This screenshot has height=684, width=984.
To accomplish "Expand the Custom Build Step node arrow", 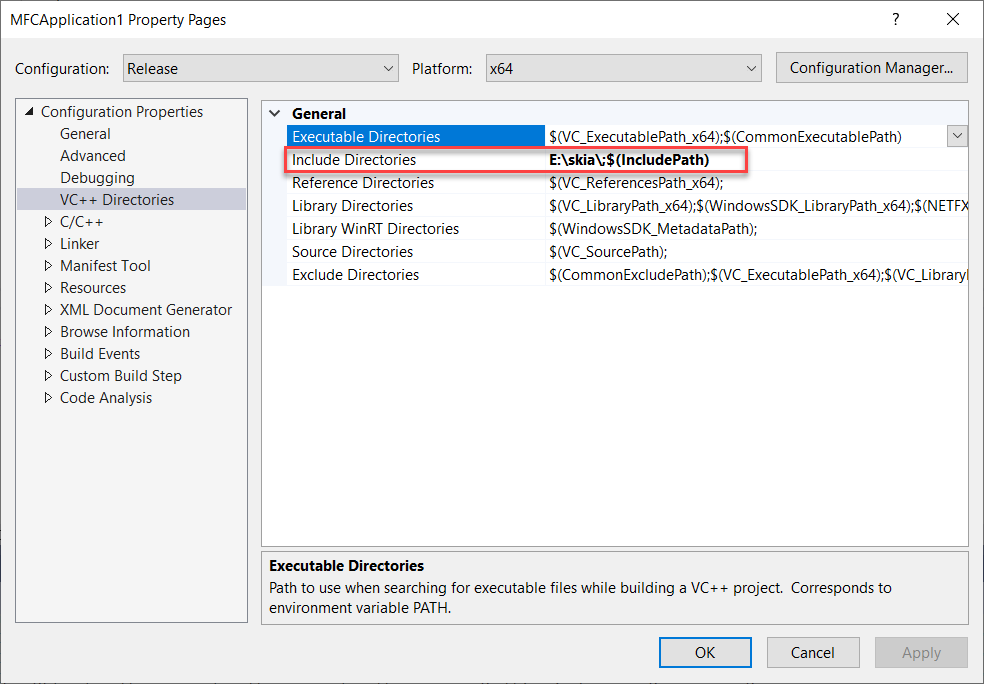I will pyautogui.click(x=48, y=375).
